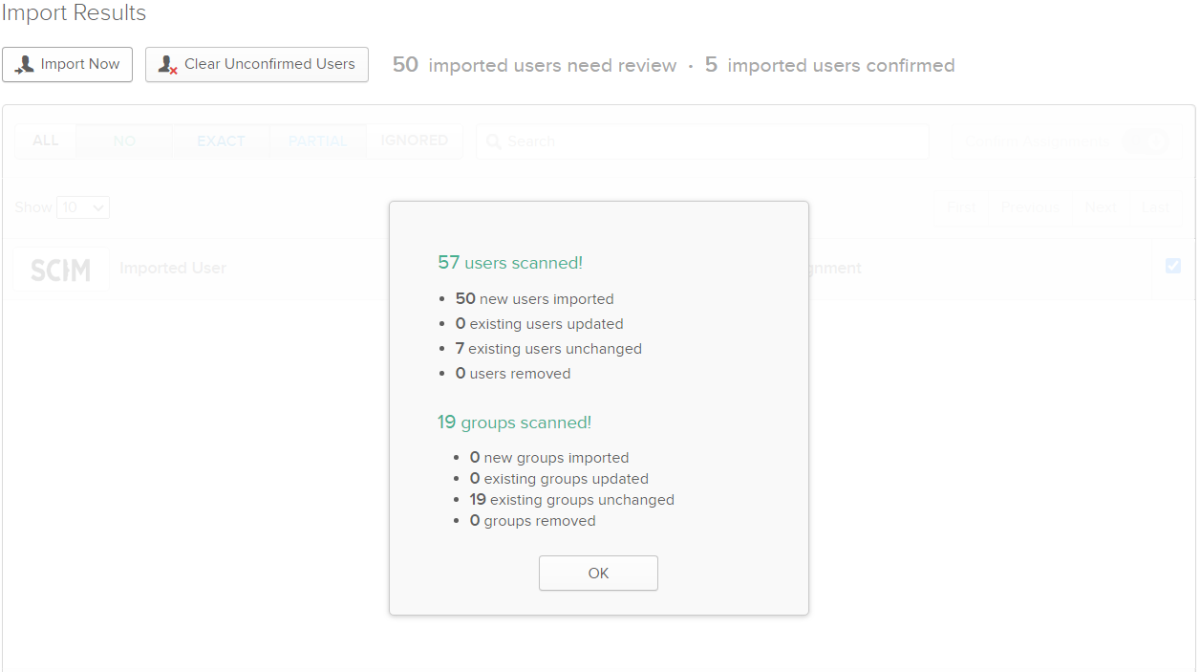Click the search magnifier icon

pos(493,142)
